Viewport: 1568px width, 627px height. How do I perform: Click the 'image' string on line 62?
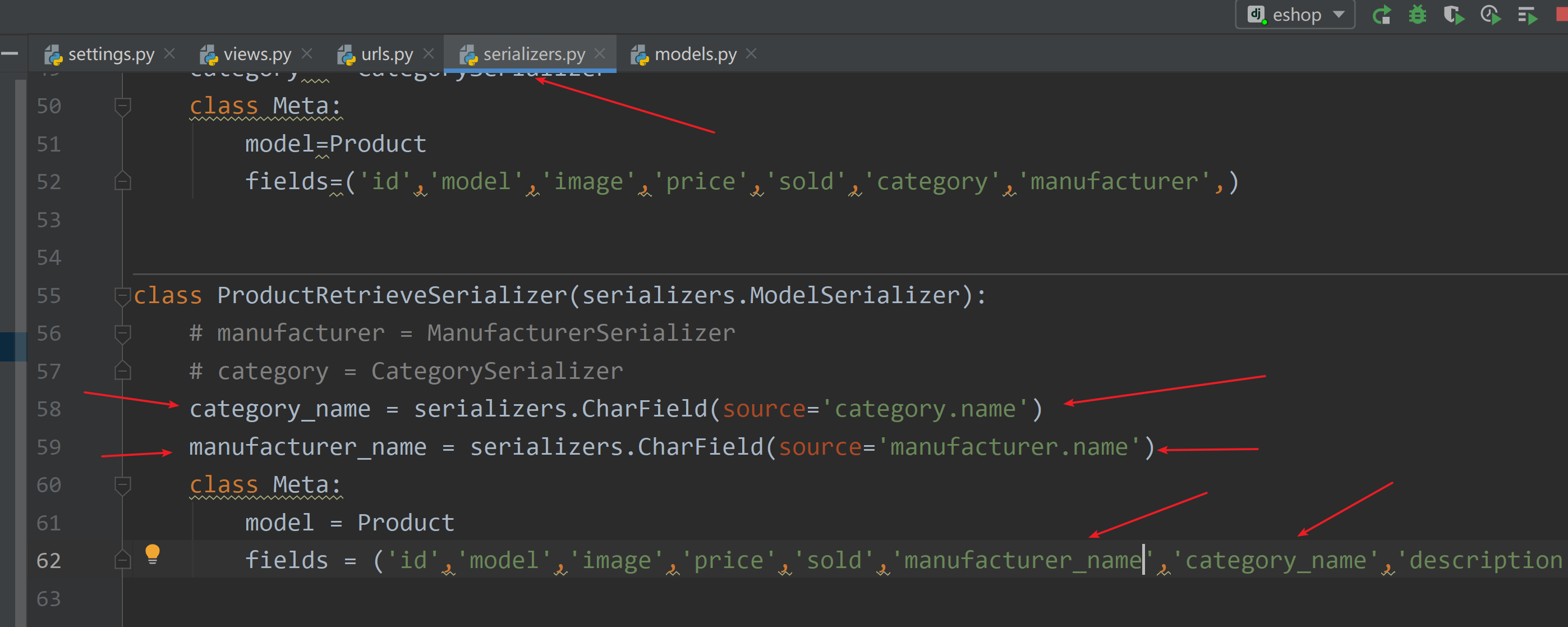click(617, 561)
